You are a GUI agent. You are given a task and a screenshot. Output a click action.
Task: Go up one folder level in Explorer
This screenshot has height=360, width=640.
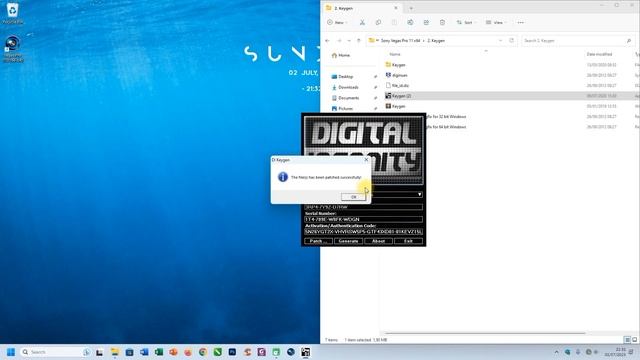click(x=358, y=41)
